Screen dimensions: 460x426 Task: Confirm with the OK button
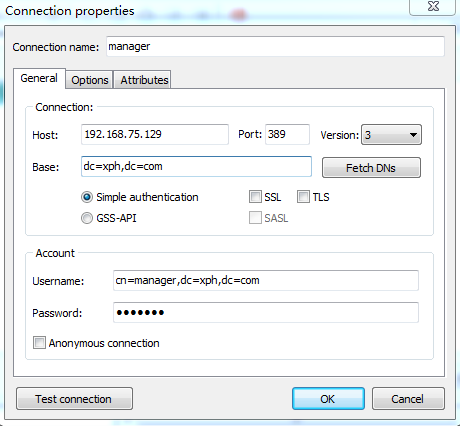coord(328,399)
